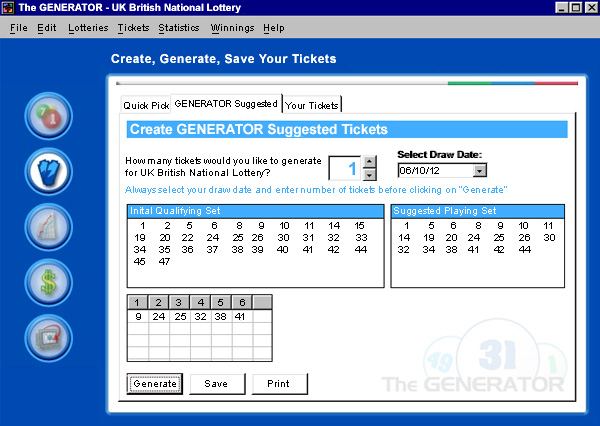Click the Inital Qualifying Set header

click(x=256, y=211)
